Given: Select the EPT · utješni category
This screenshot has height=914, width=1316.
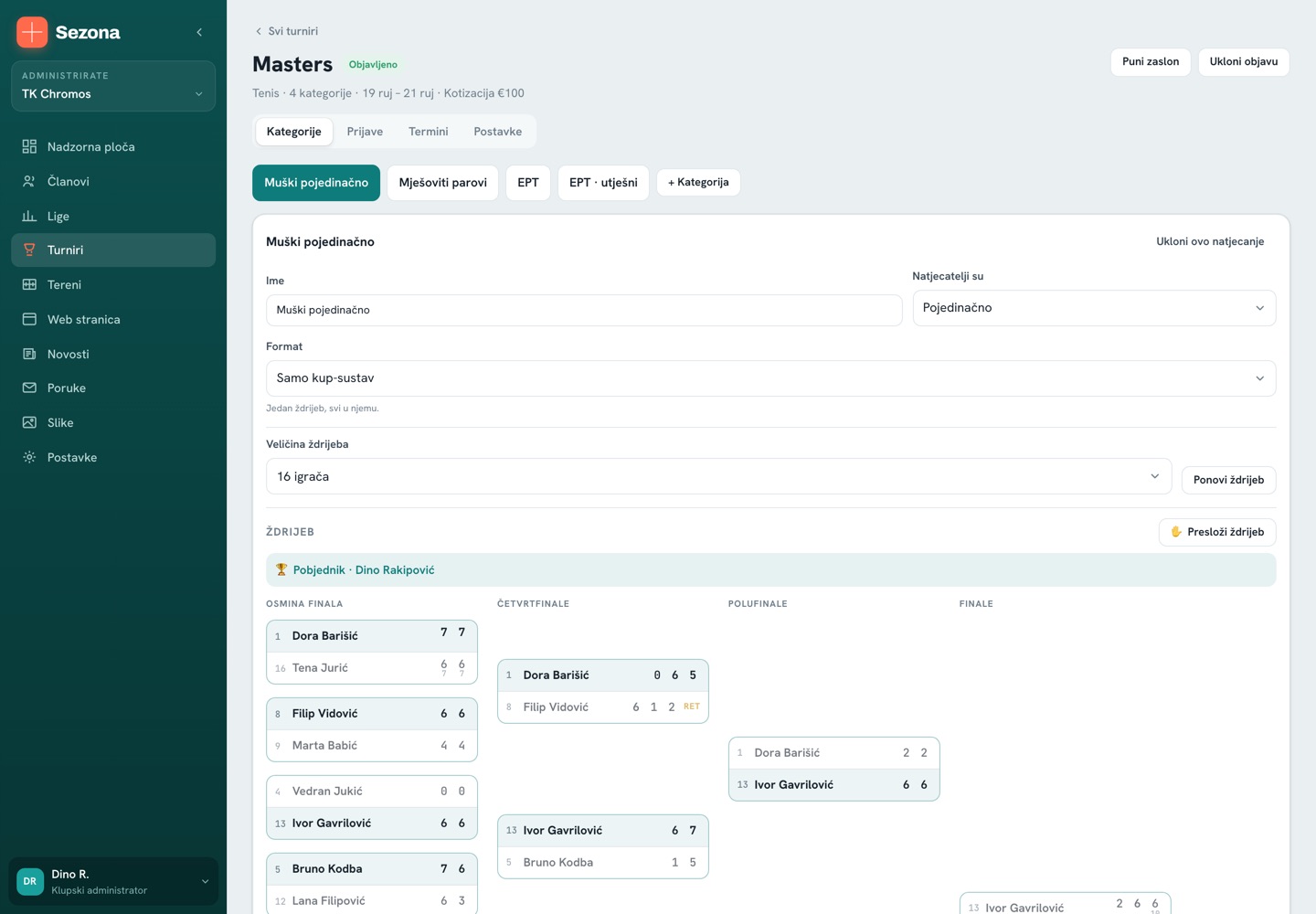Looking at the screenshot, I should coord(603,183).
